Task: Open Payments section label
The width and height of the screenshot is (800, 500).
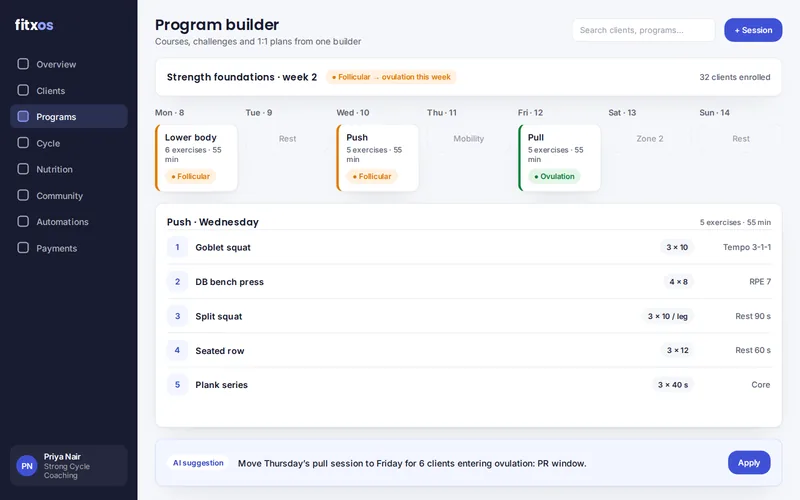Action: (x=57, y=248)
